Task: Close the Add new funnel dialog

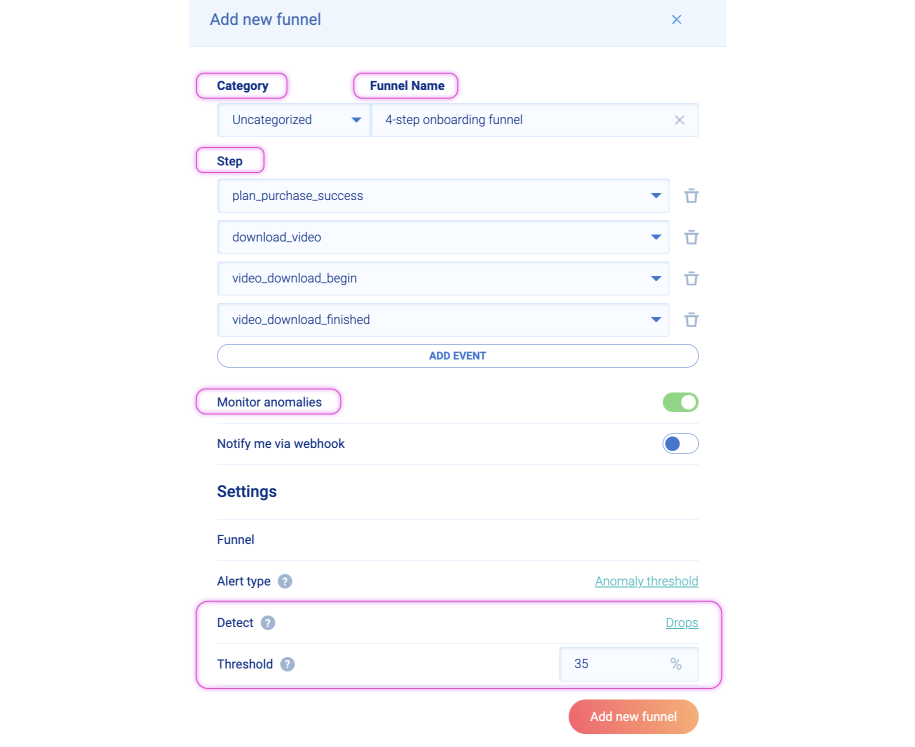Action: coord(676,20)
